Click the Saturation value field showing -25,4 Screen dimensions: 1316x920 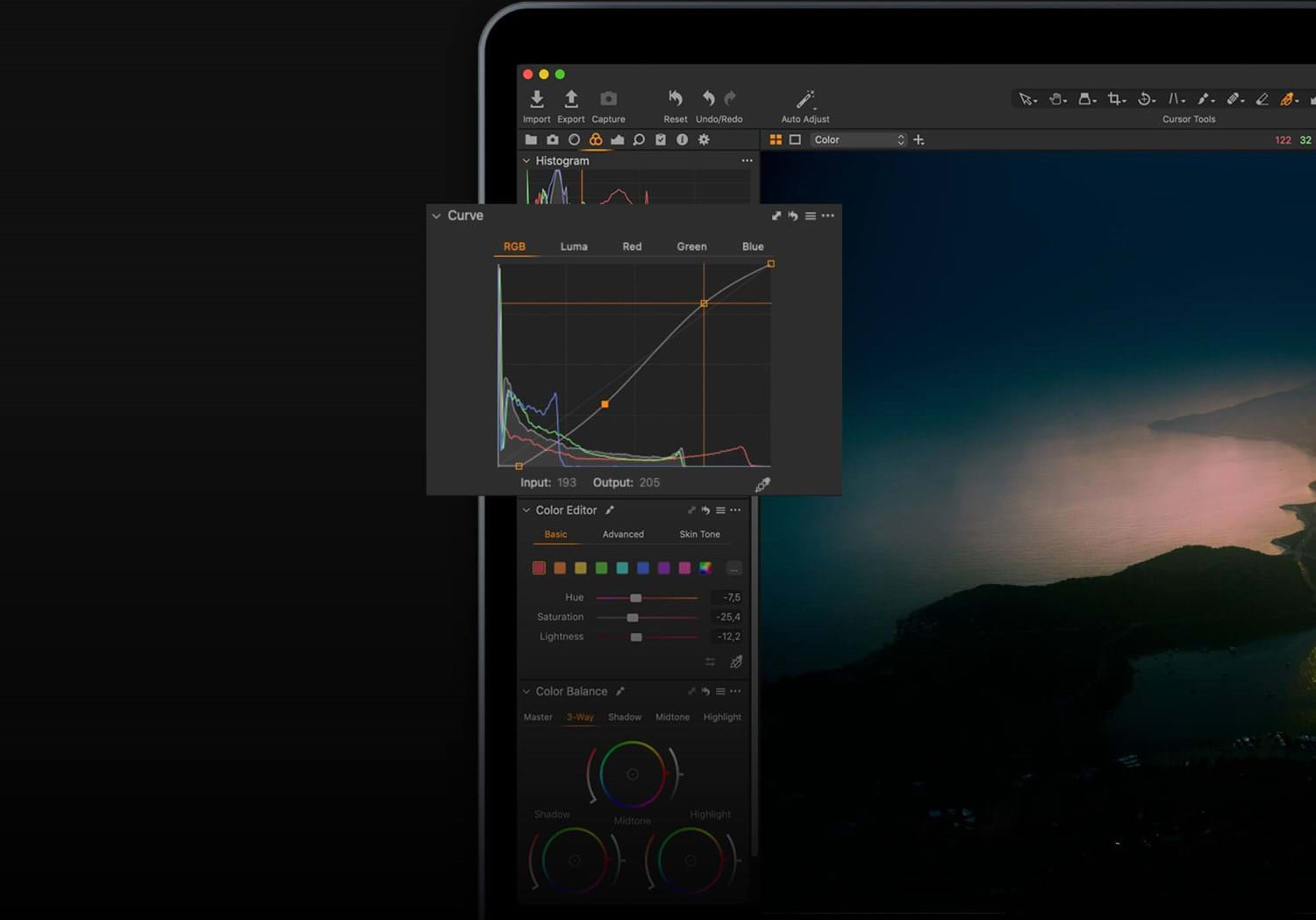[726, 617]
